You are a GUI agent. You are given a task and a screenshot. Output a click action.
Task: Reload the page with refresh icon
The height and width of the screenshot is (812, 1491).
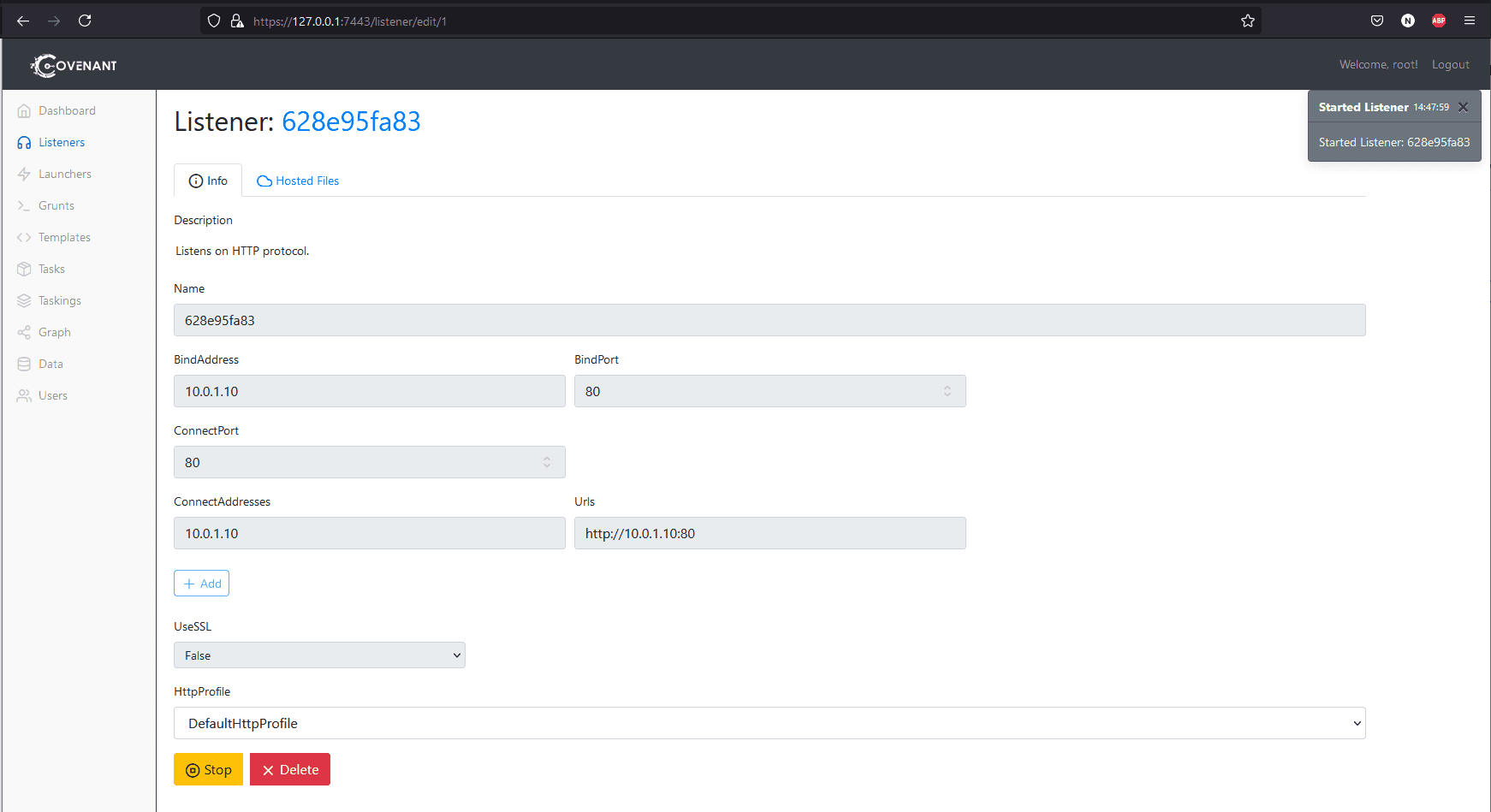pos(85,21)
